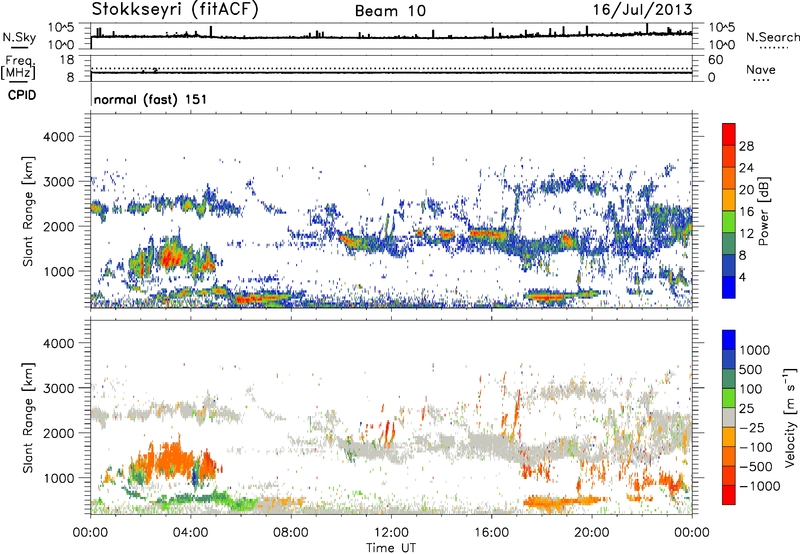This screenshot has height=554, width=800.
Task: Click the Slant Range [km] label of power panel
Action: 28,211
